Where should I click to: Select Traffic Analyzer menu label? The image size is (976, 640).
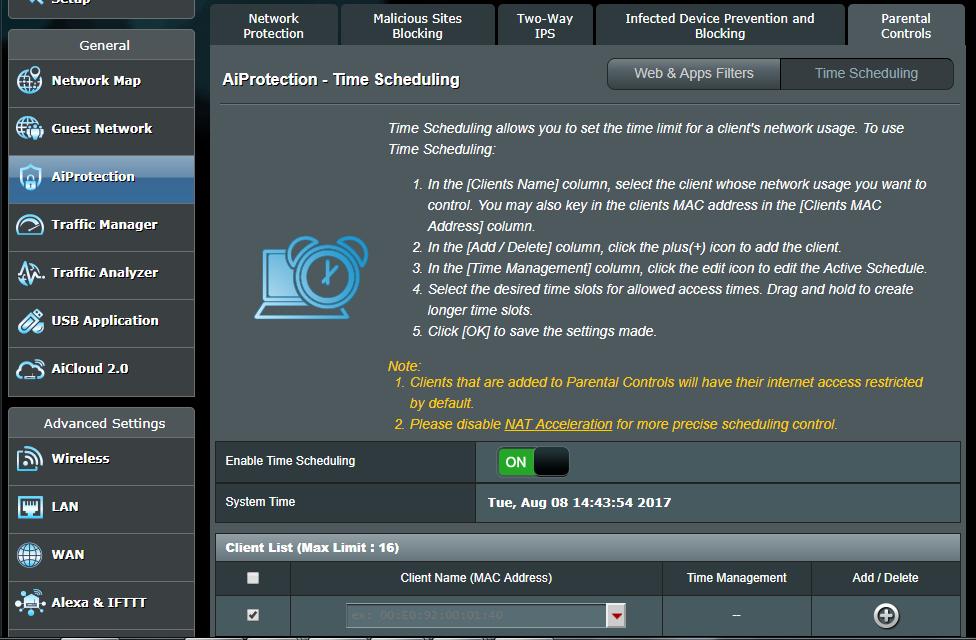pos(105,273)
